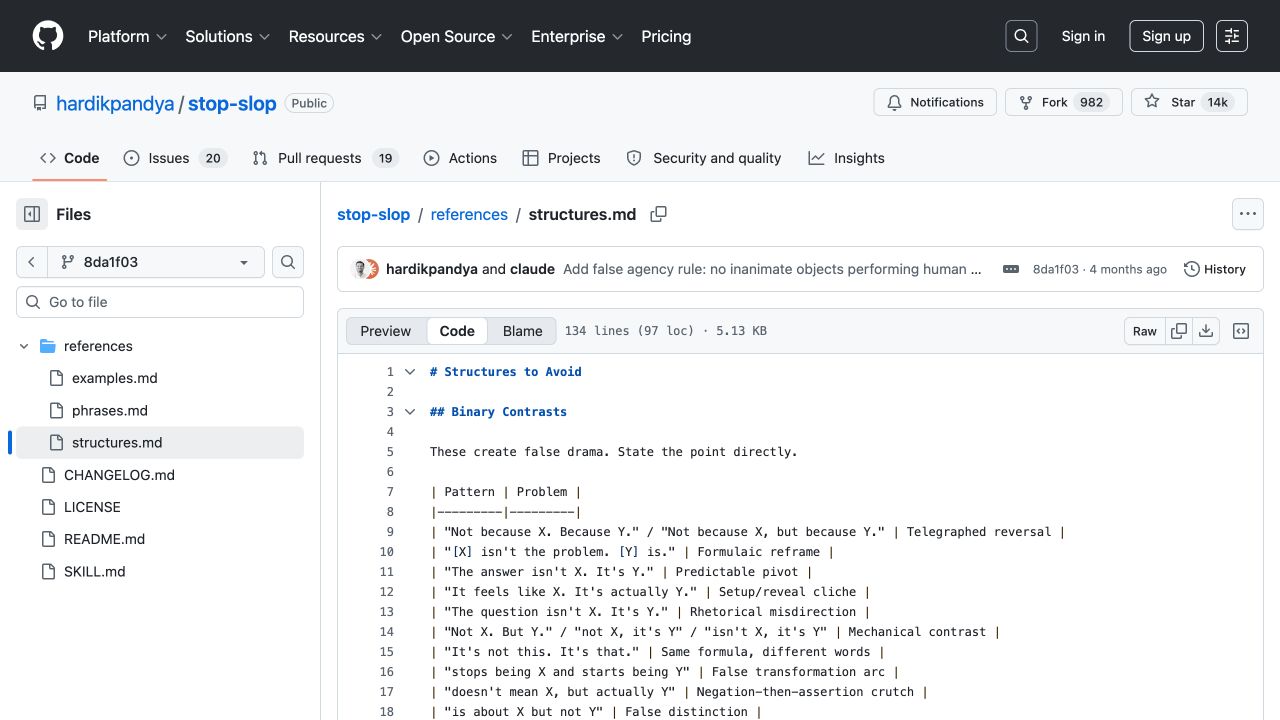Click line number 9
Image resolution: width=1280 pixels, height=720 pixels.
click(x=390, y=532)
